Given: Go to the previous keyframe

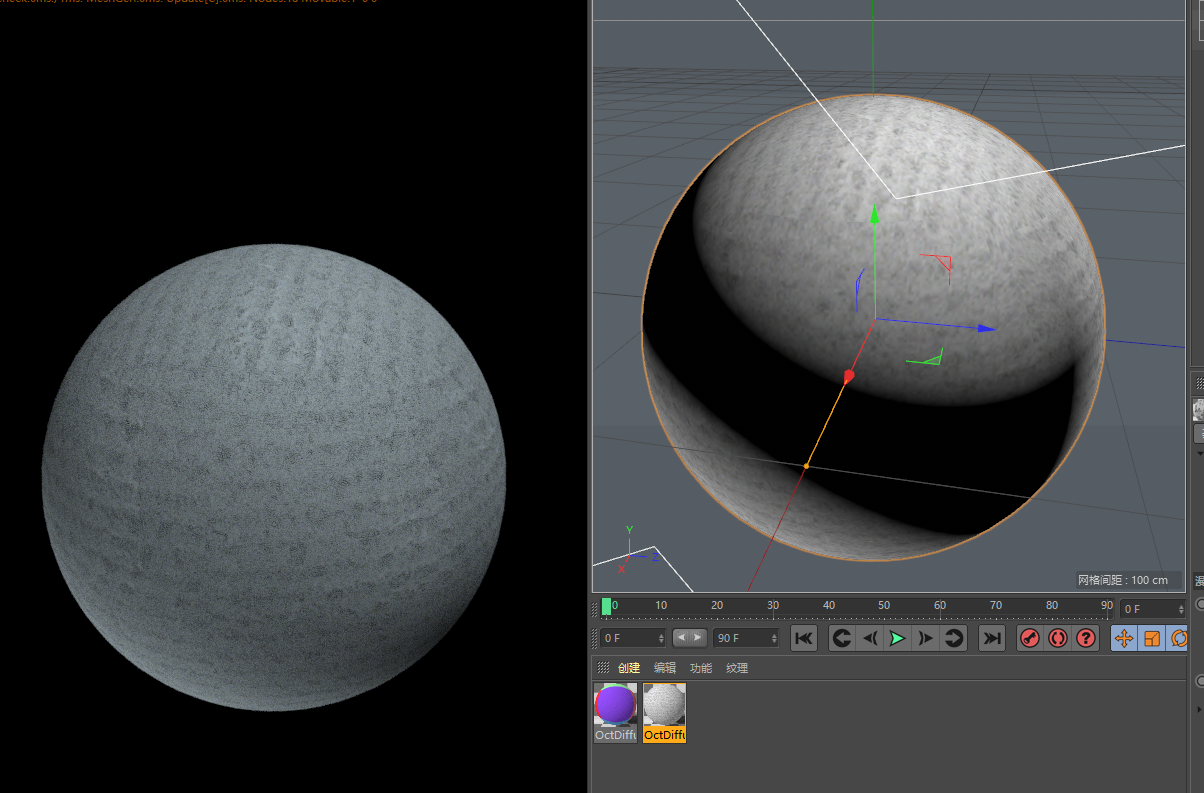Looking at the screenshot, I should pyautogui.click(x=842, y=638).
